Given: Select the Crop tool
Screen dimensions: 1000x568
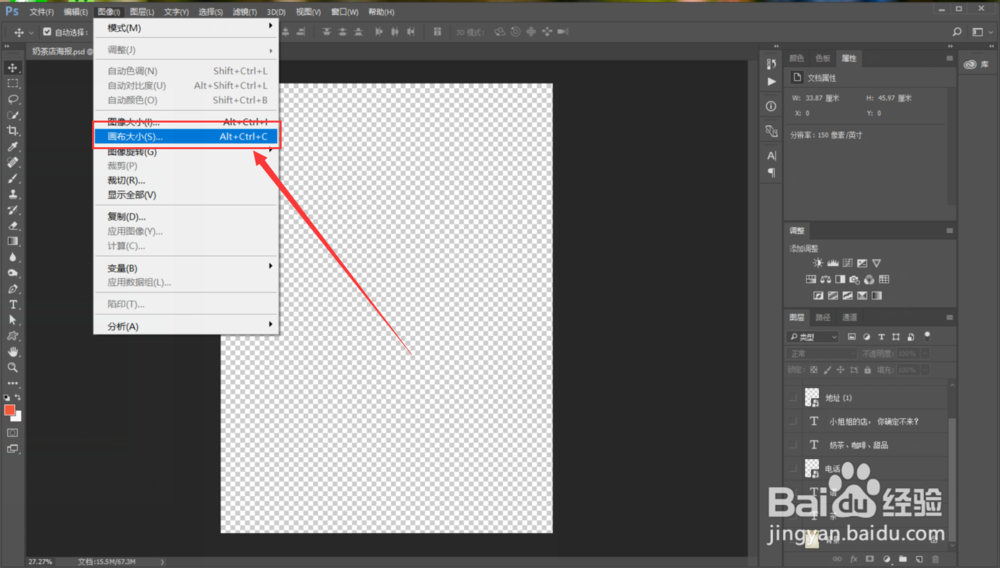Looking at the screenshot, I should (x=13, y=131).
